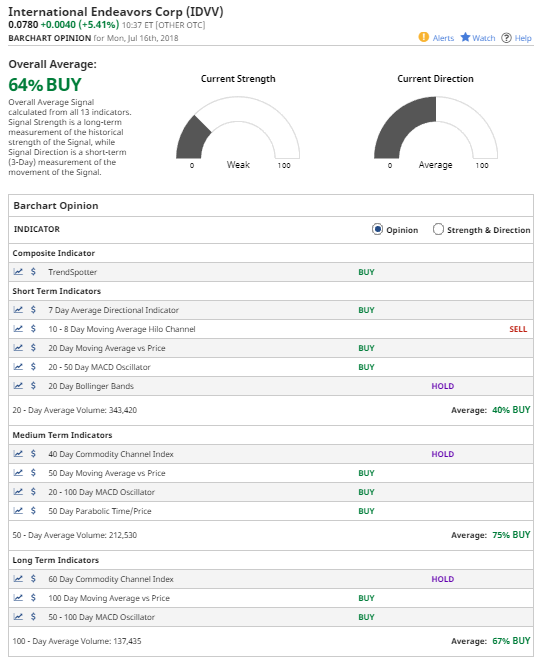Viewport: 542px width, 666px height.
Task: Click dollar icon for 20 Day Bollinger Bands
Action: pos(33,386)
